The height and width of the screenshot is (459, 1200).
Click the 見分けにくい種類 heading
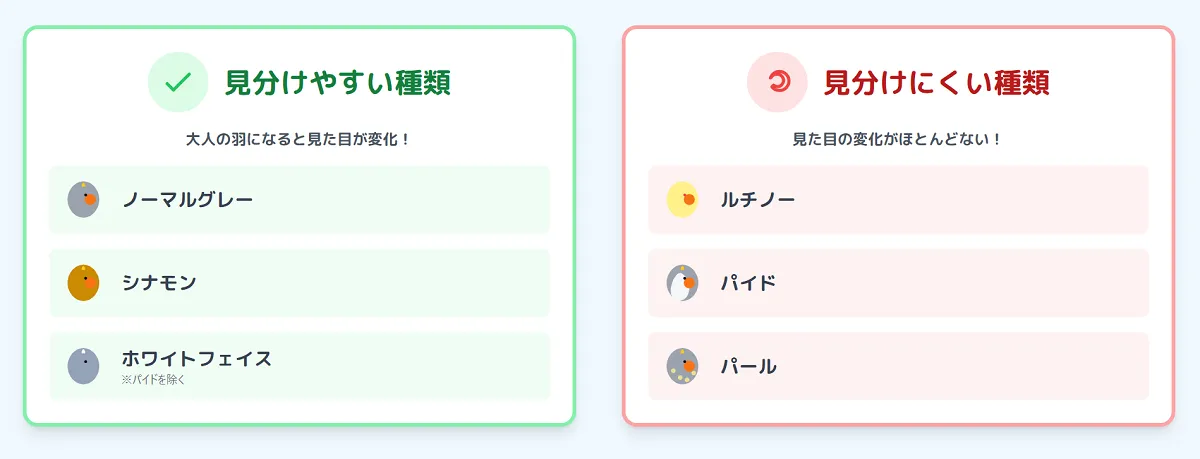coord(937,82)
